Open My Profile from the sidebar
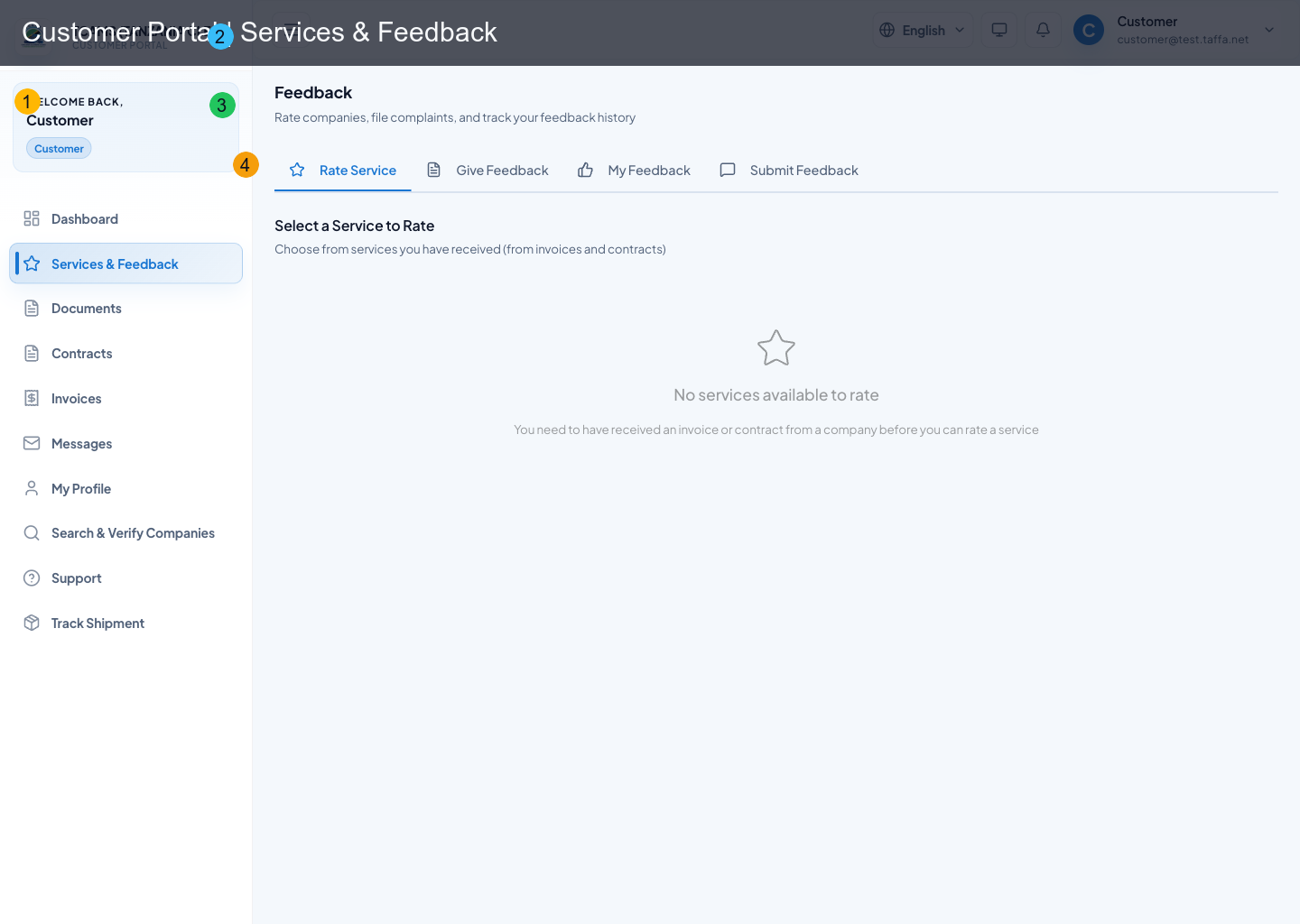This screenshot has height=924, width=1300. point(125,488)
